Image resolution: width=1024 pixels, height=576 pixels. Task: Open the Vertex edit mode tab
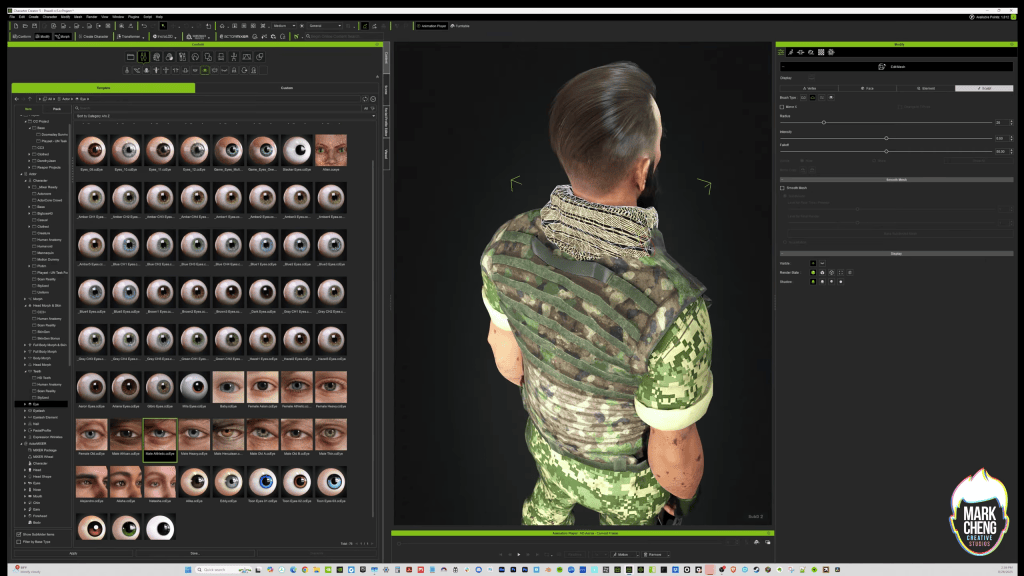coord(809,88)
